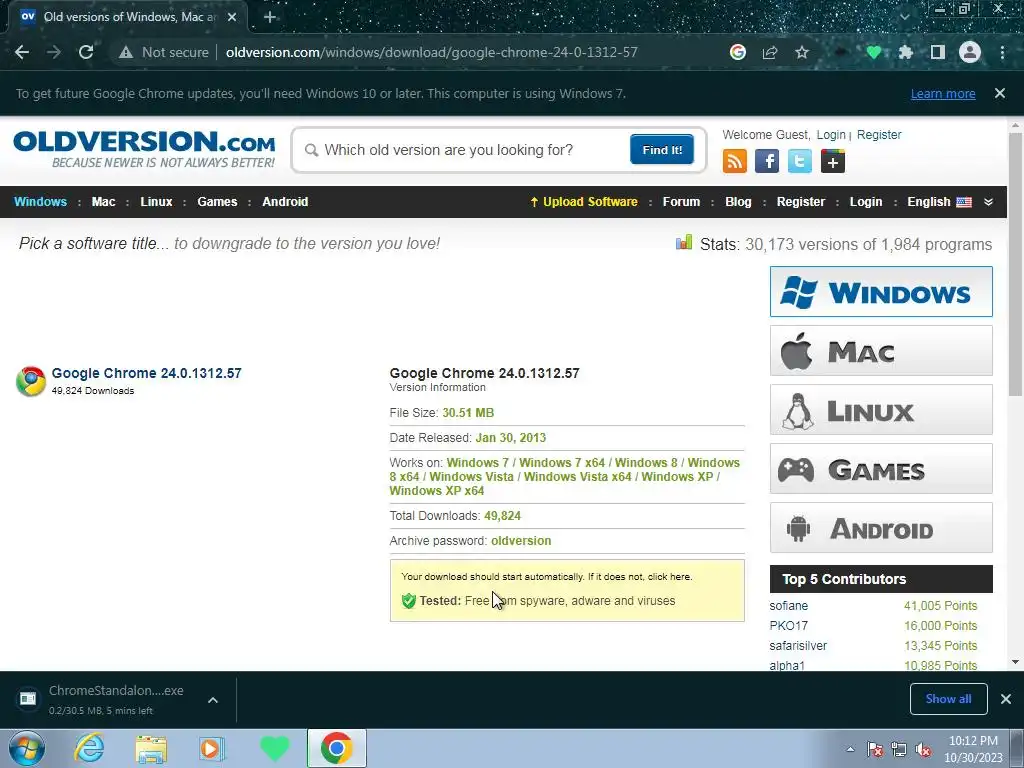Click the Google Plus share icon

tap(833, 161)
